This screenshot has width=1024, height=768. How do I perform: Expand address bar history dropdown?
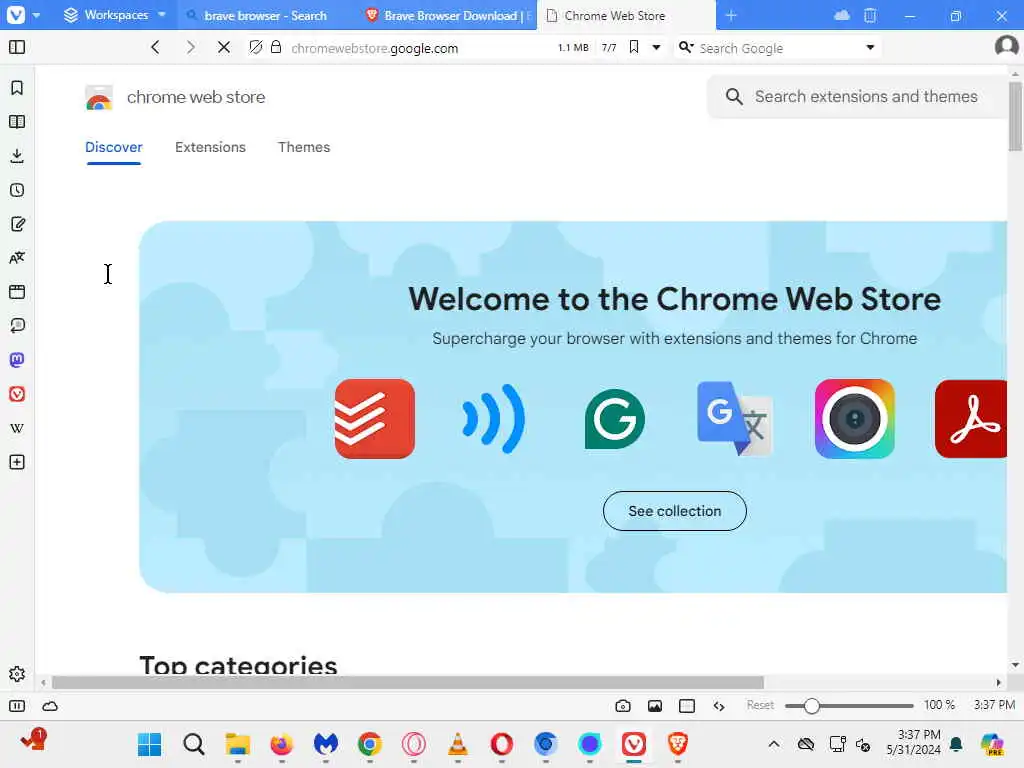[656, 47]
